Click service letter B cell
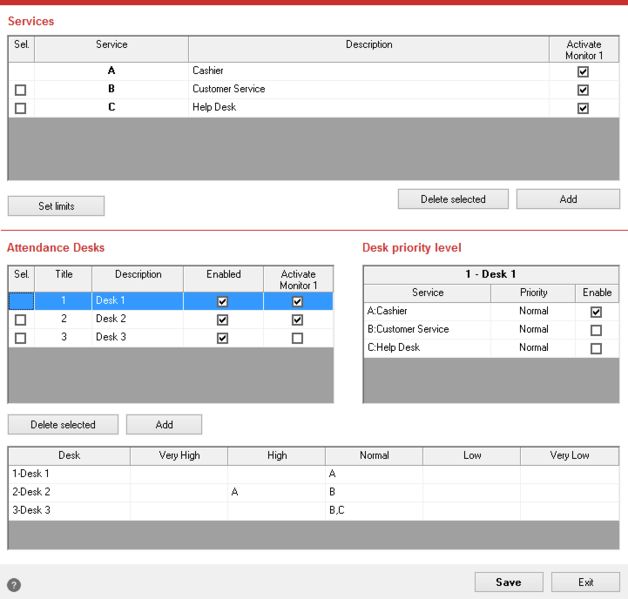 111,89
